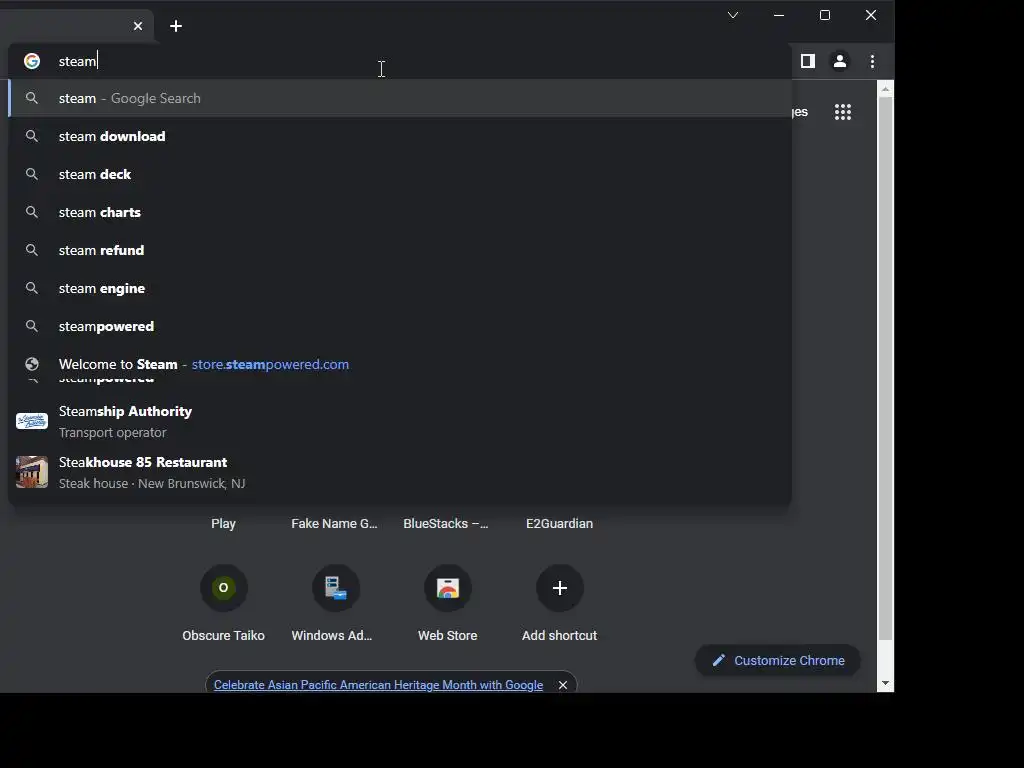Click the Steamship Authority logo thumbnail

32,421
